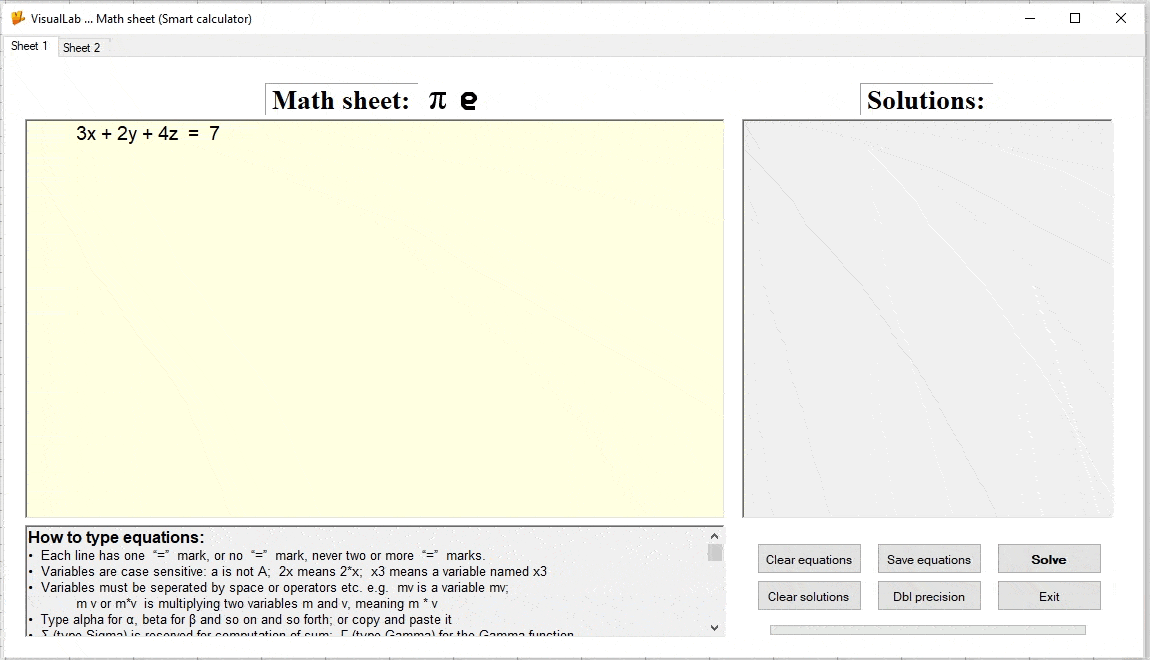Select the Sheet 1 tab
The image size is (1150, 660).
(x=30, y=45)
